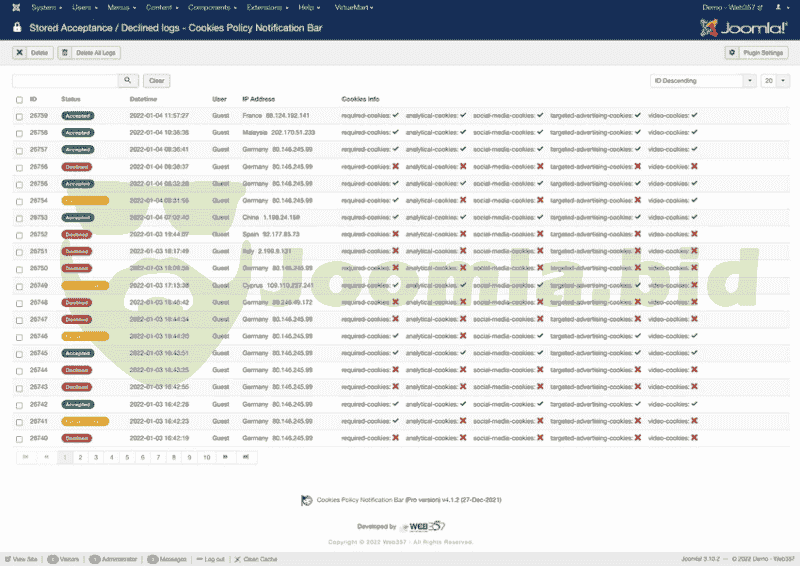Click the Delete X button

(x=33, y=52)
